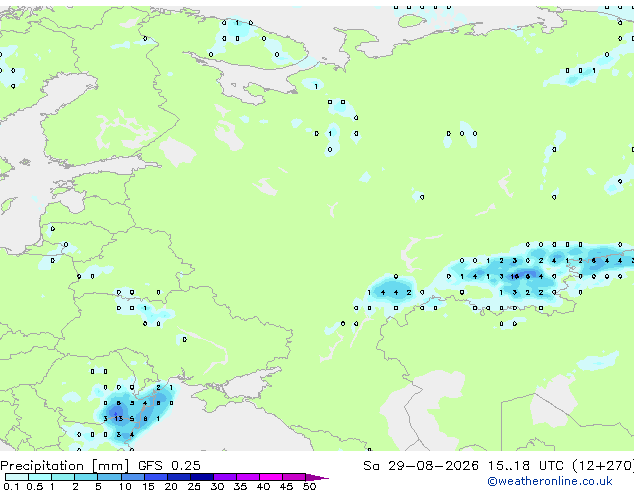This screenshot has width=634, height=490.
Task: Select the 'GFS 0.25' model label
Action: tap(169, 466)
